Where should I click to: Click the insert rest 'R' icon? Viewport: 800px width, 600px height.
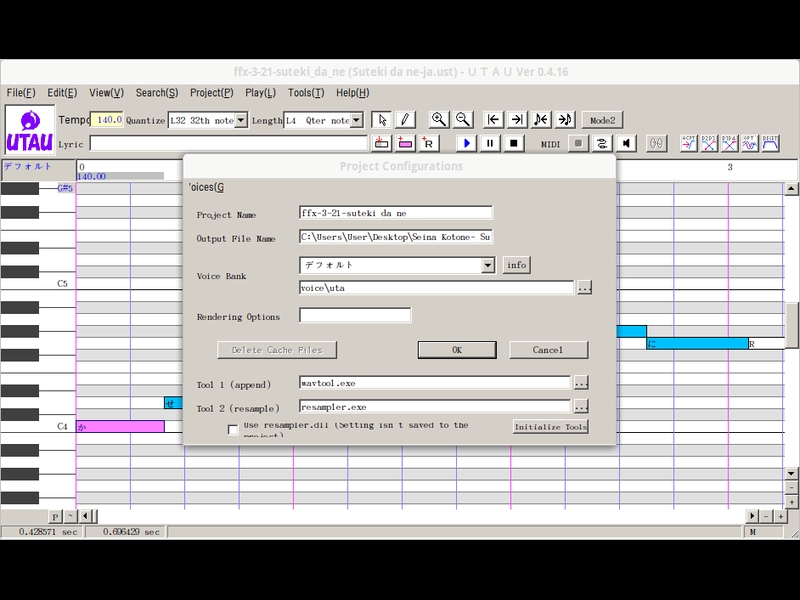(429, 144)
